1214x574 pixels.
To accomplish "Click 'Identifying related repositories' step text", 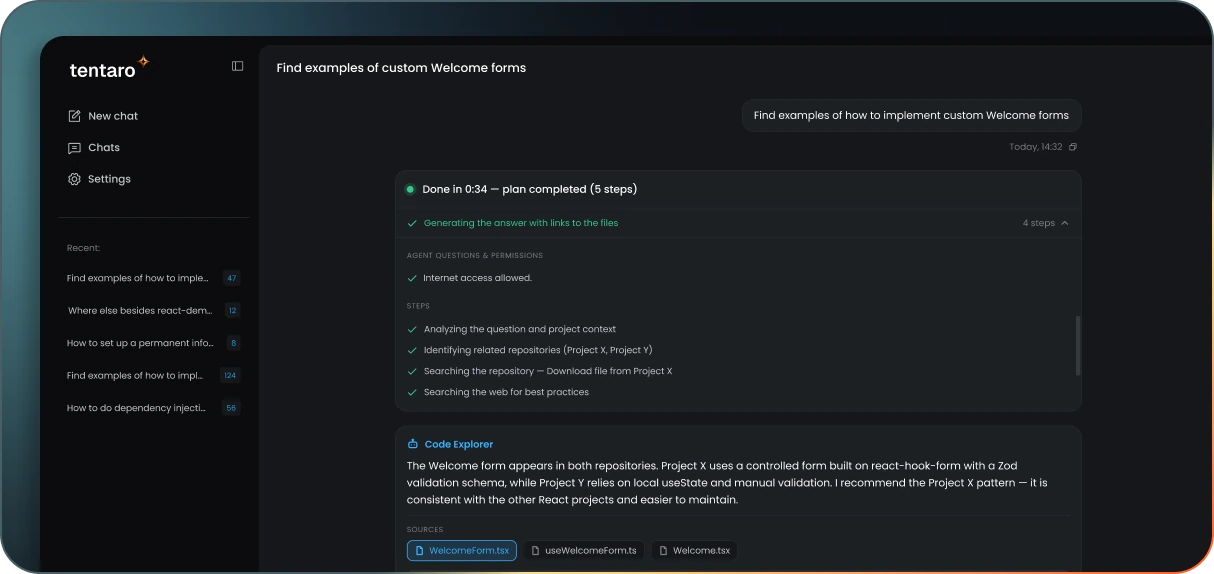I will tap(538, 350).
